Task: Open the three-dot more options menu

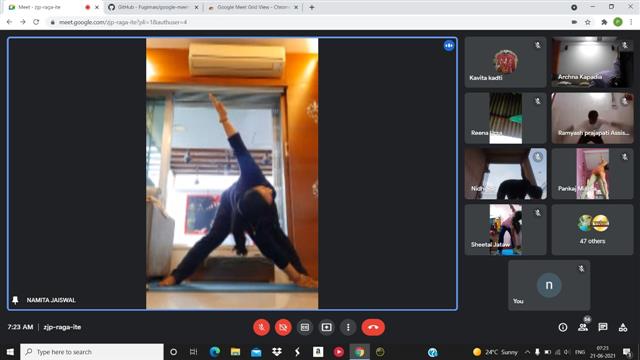Action: click(x=348, y=327)
